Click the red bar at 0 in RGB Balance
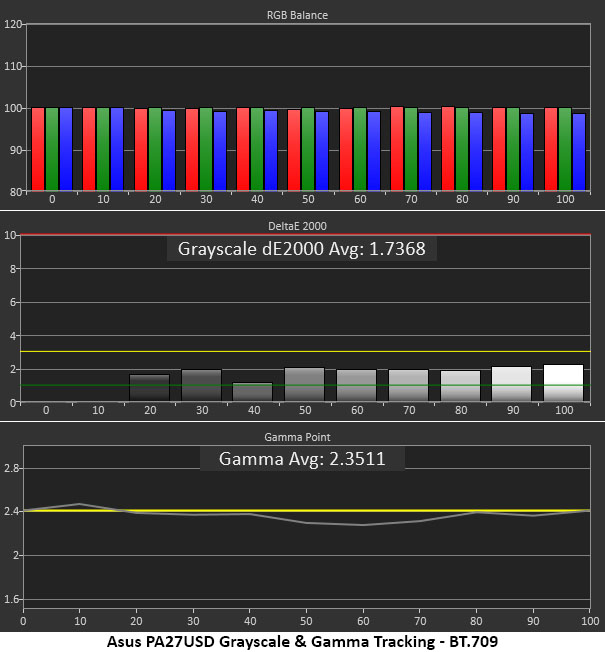 tap(38, 149)
